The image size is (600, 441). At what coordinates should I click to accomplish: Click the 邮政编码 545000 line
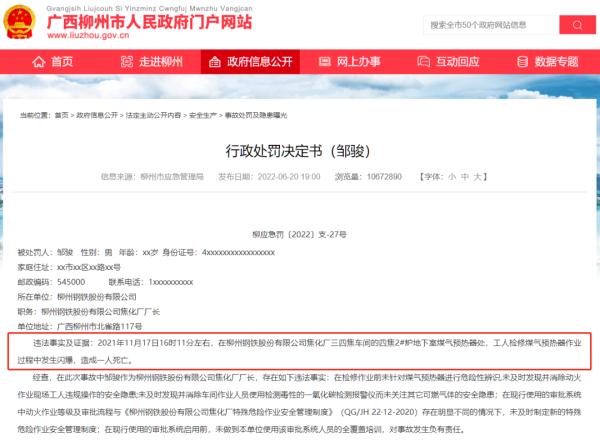coord(51,282)
